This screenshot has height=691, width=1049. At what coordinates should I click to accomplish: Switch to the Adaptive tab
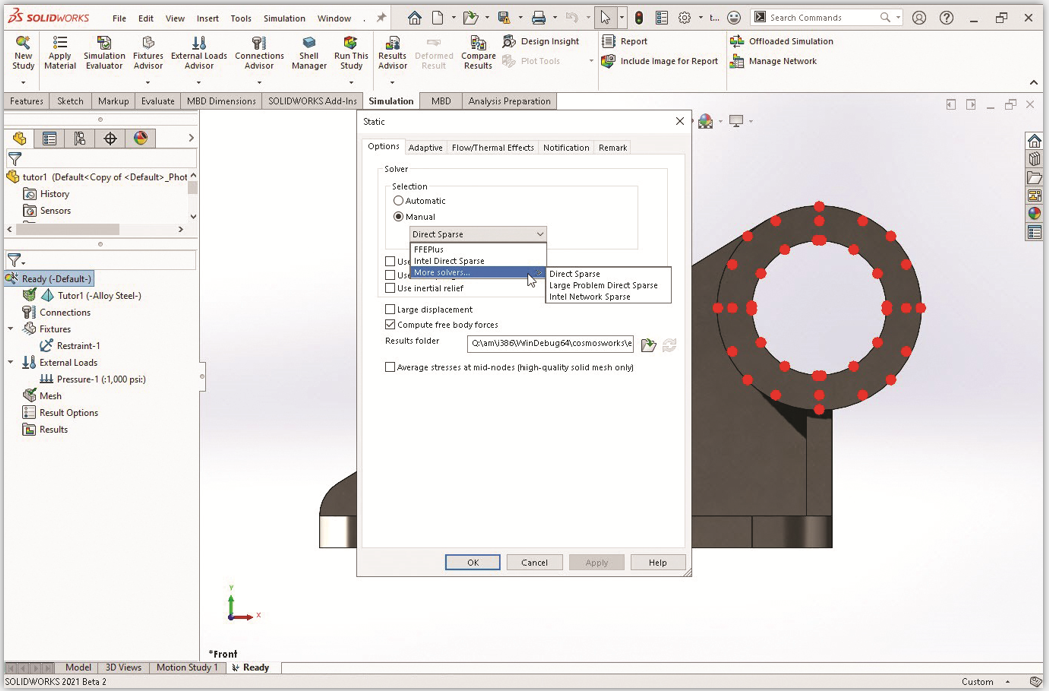click(425, 148)
